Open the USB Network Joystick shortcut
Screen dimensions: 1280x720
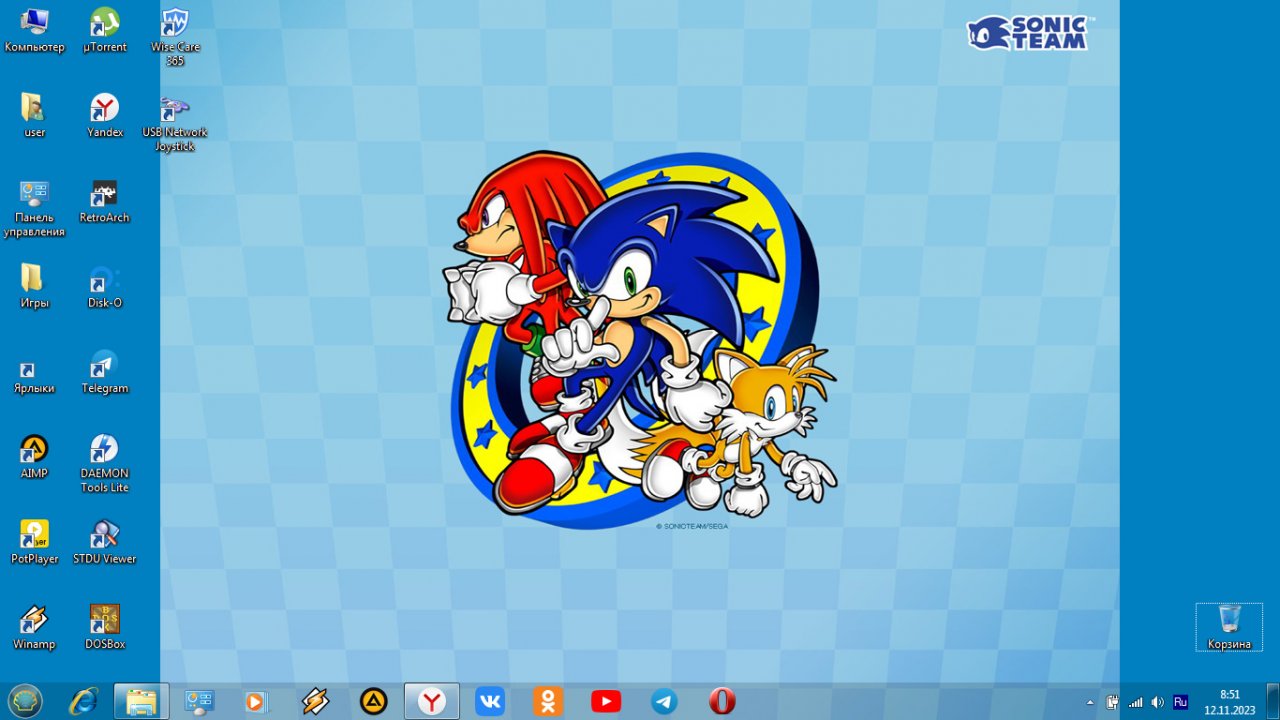(175, 124)
